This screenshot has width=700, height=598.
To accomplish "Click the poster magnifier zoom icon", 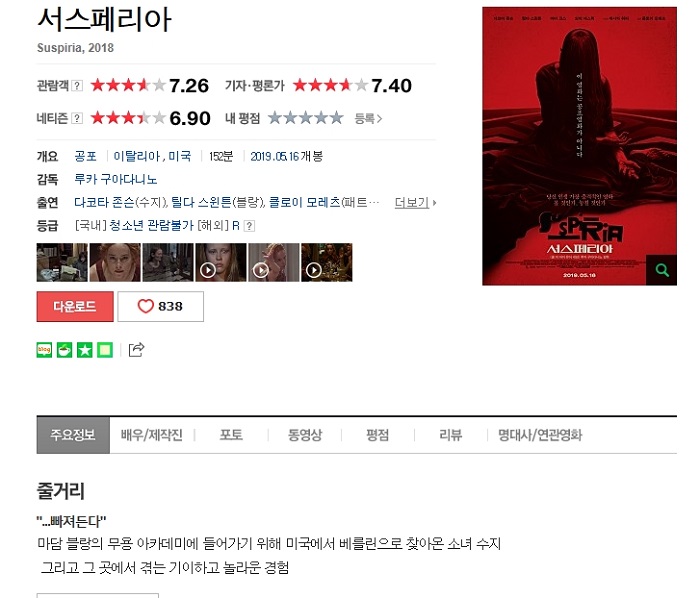I will pos(662,270).
